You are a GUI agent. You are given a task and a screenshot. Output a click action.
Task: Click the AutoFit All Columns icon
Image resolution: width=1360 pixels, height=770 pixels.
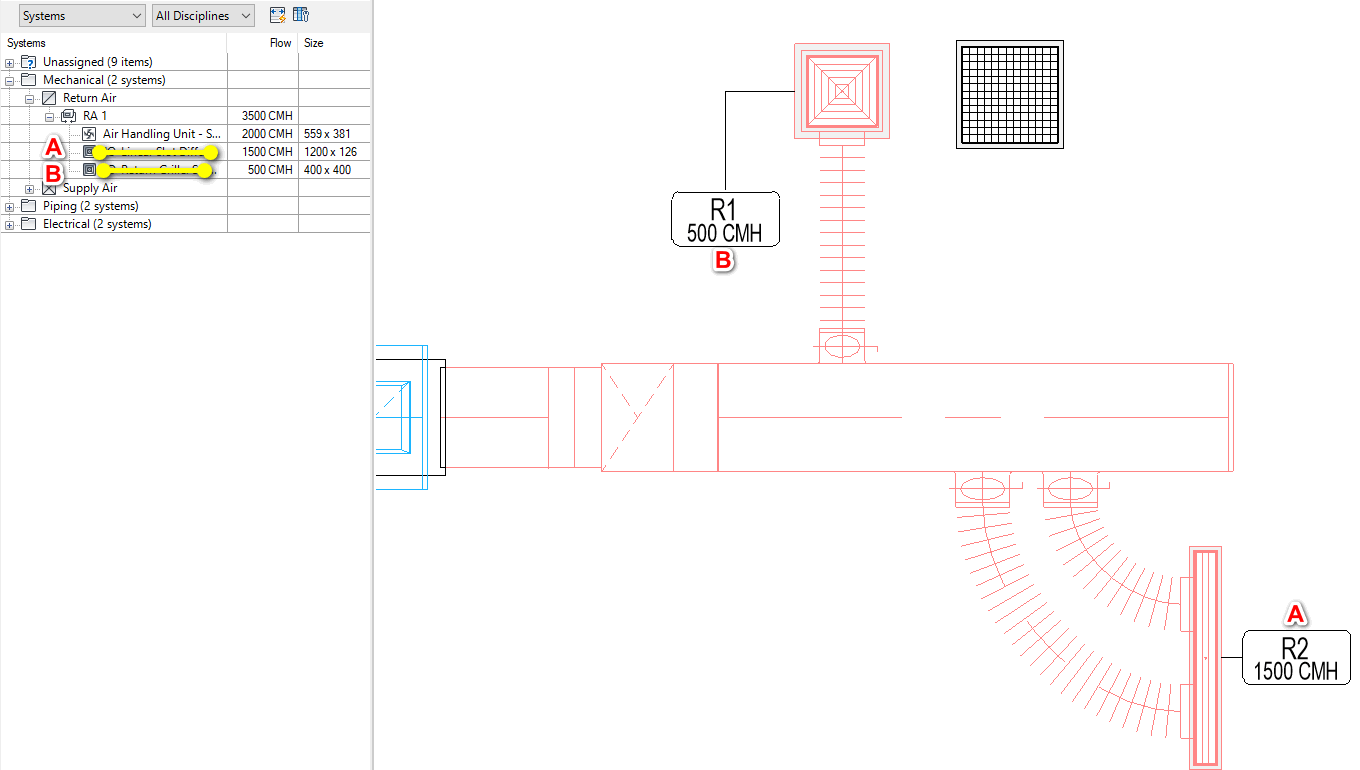pos(278,15)
